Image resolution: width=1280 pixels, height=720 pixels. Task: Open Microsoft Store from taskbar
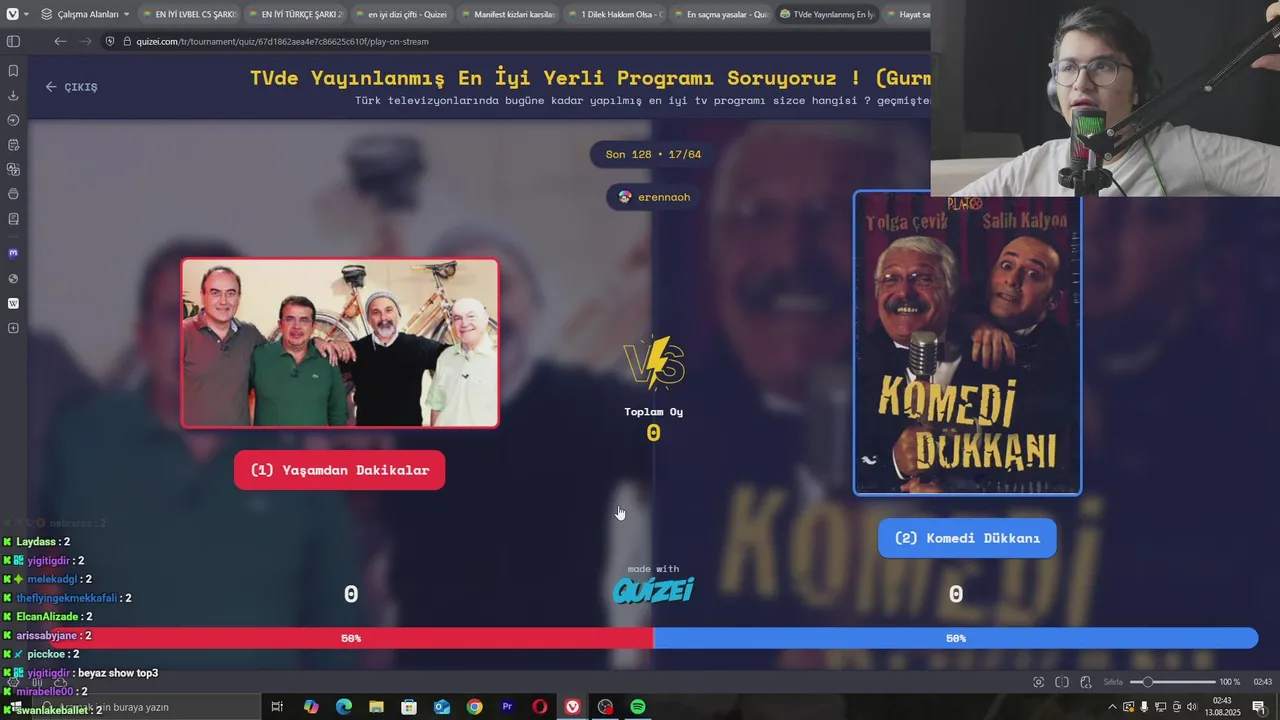(x=409, y=707)
